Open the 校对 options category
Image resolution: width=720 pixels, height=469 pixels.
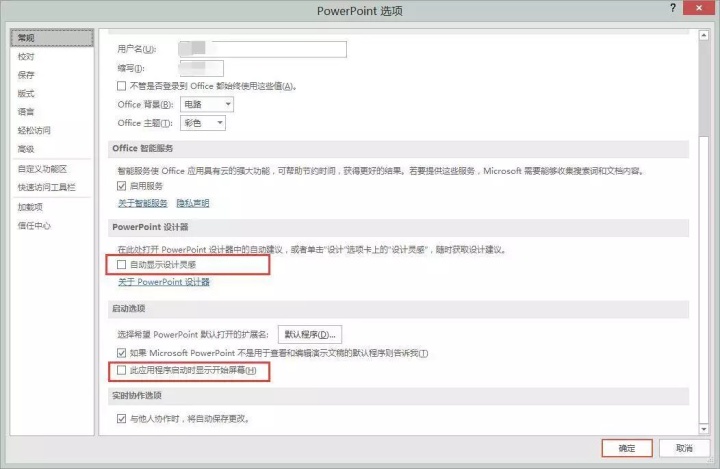click(x=26, y=57)
